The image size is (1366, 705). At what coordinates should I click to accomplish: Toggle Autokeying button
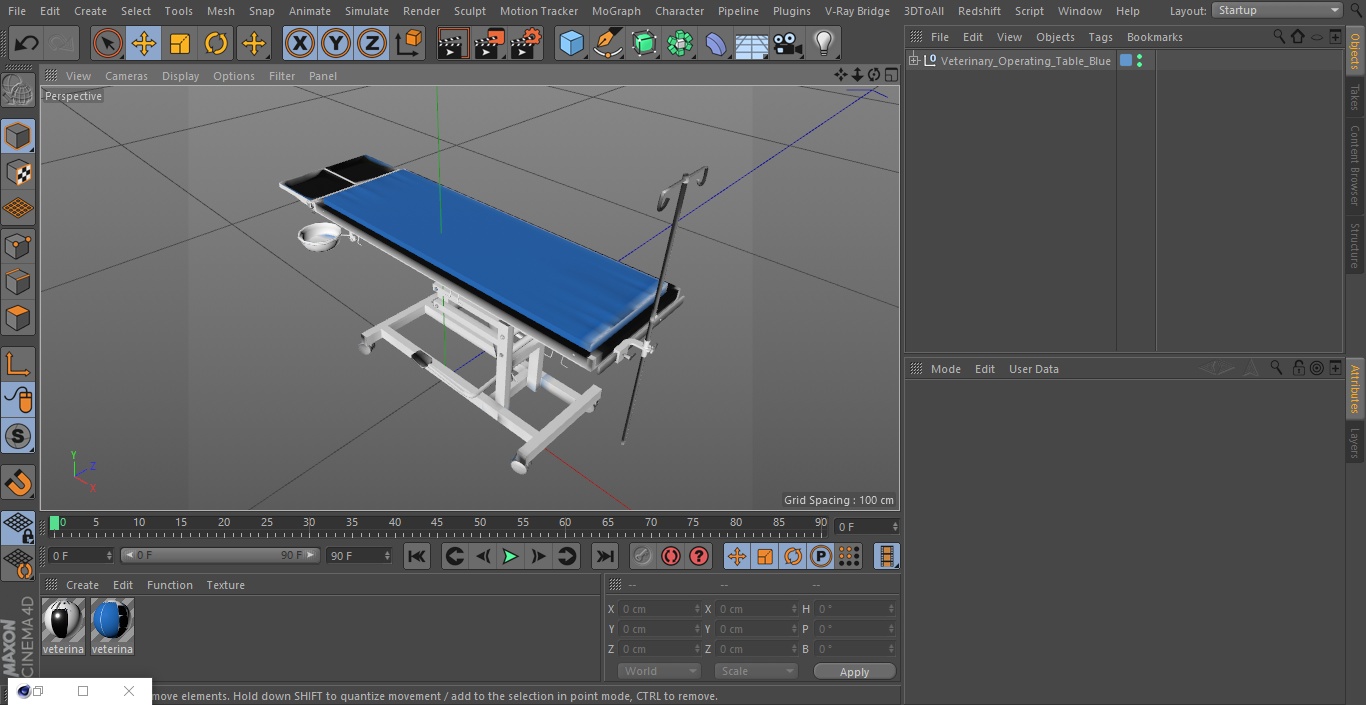pos(671,556)
